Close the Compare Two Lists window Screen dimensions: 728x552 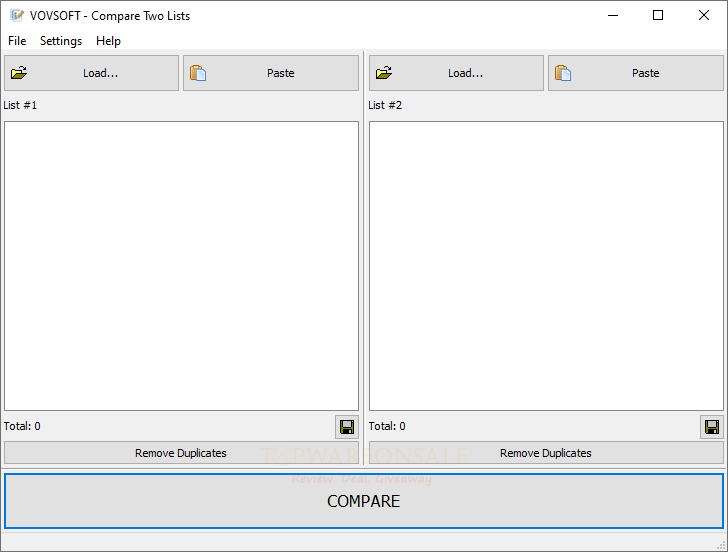(704, 15)
